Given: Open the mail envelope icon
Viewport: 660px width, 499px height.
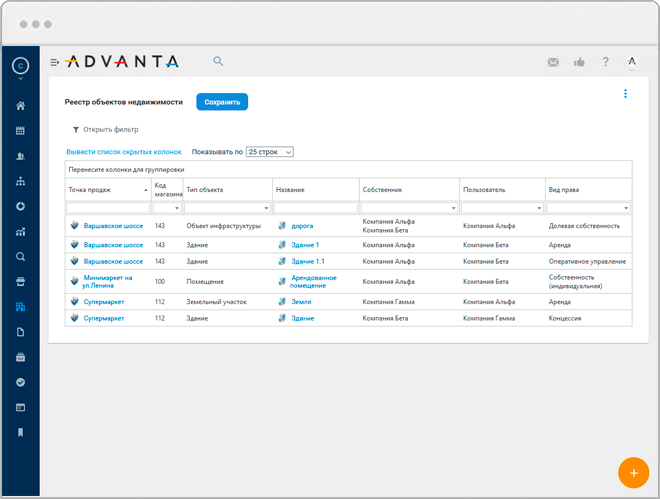Looking at the screenshot, I should coord(553,62).
